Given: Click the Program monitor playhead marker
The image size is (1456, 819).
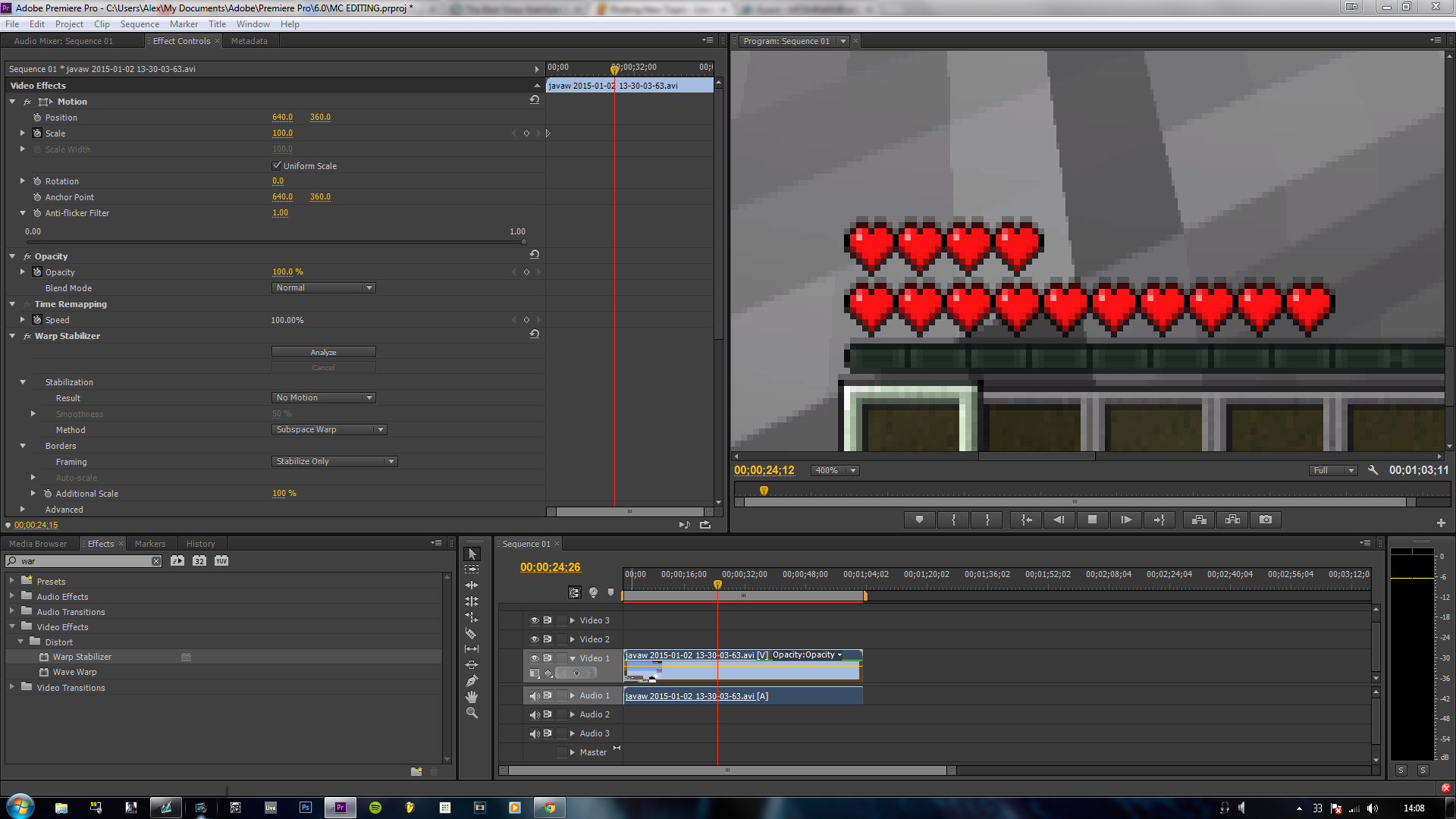Looking at the screenshot, I should tap(764, 491).
